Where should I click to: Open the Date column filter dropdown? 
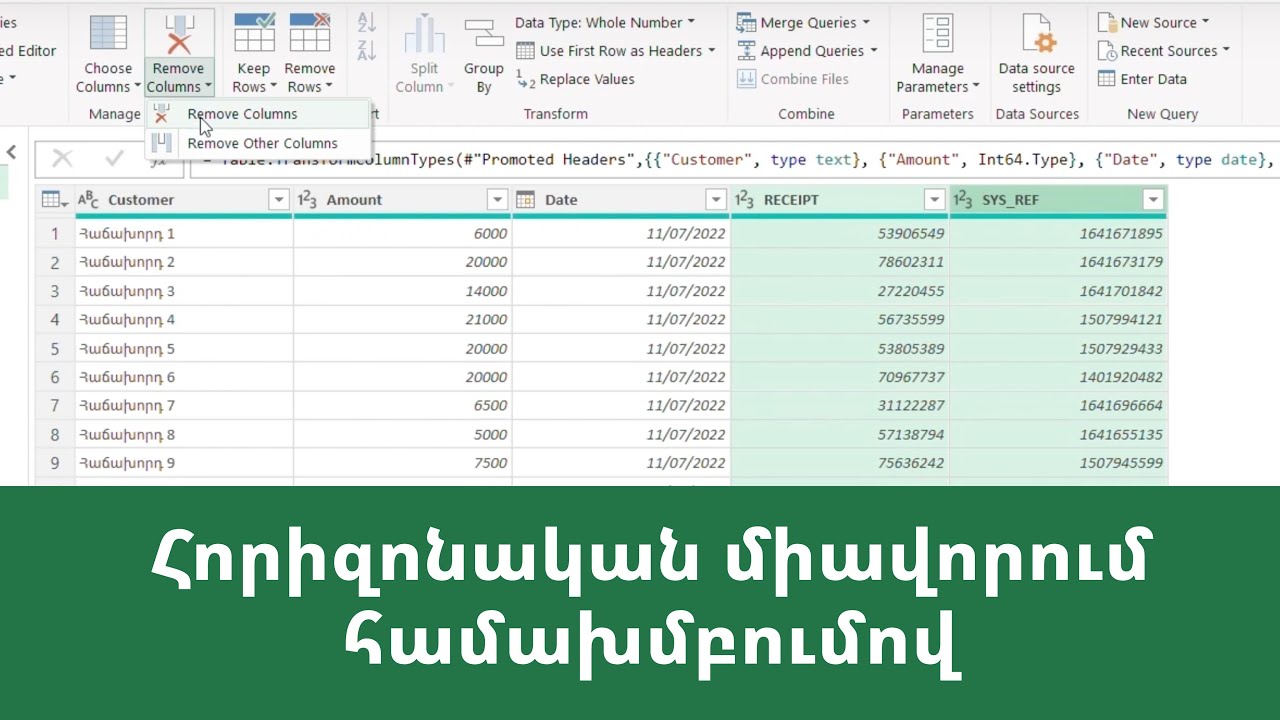(x=716, y=200)
